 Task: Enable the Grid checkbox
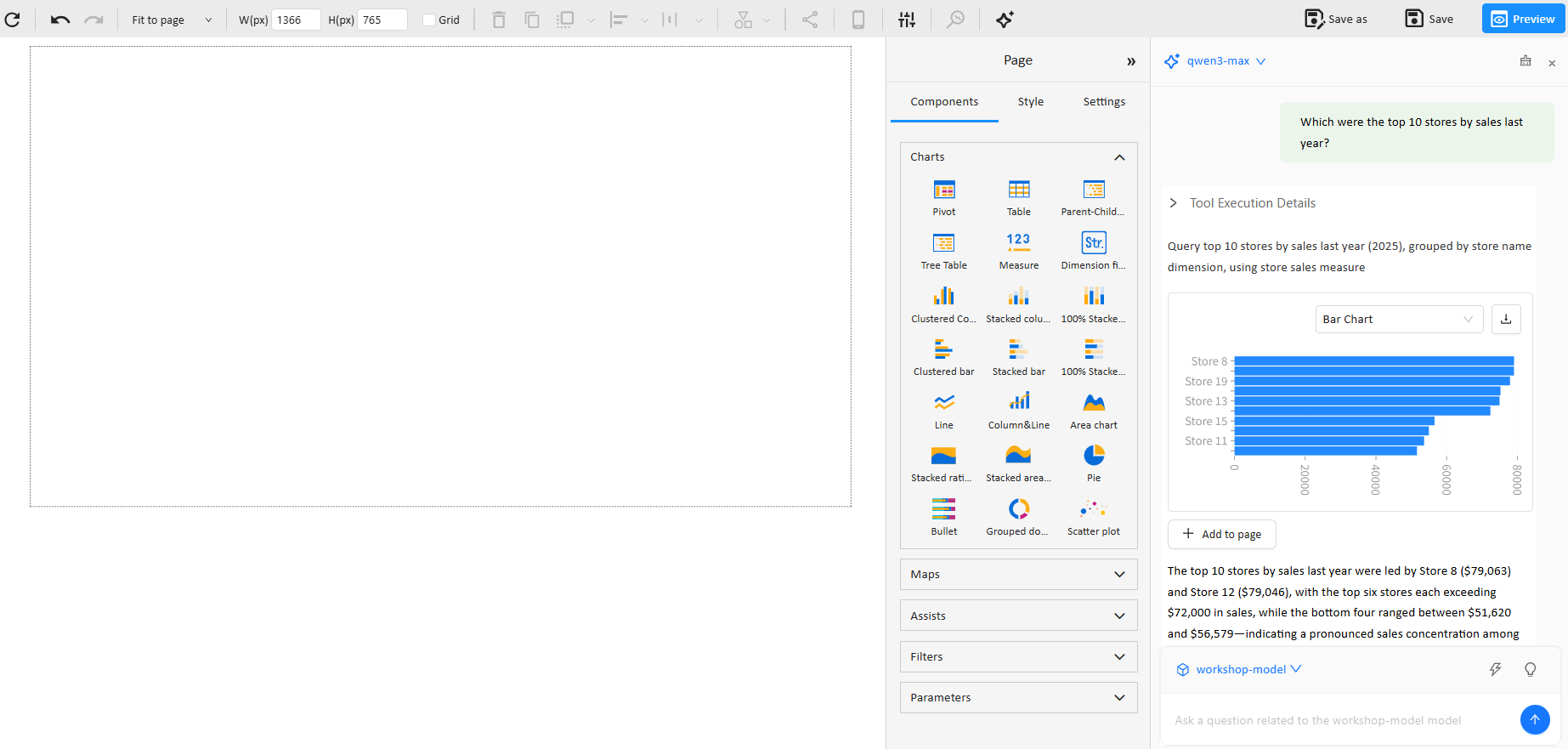[x=429, y=20]
